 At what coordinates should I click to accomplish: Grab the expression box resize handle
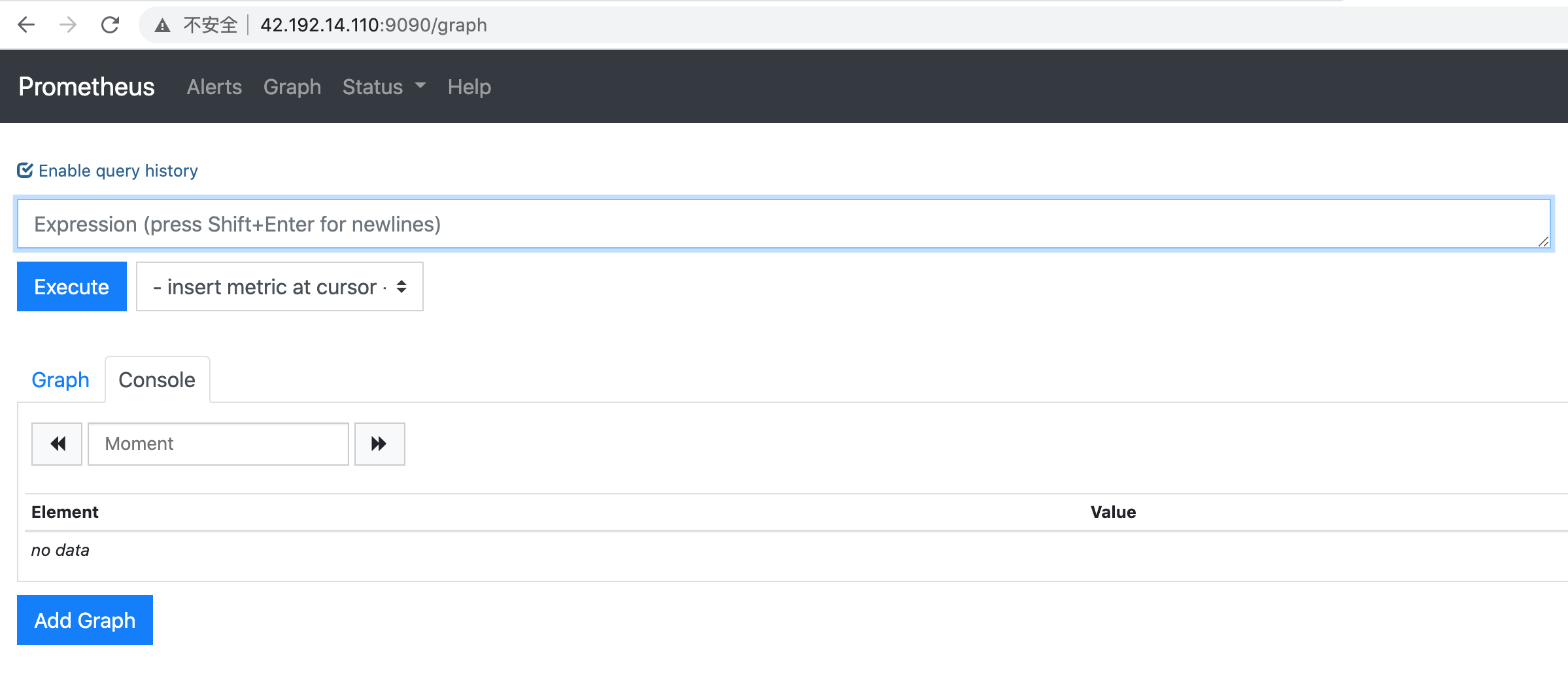pyautogui.click(x=1544, y=241)
